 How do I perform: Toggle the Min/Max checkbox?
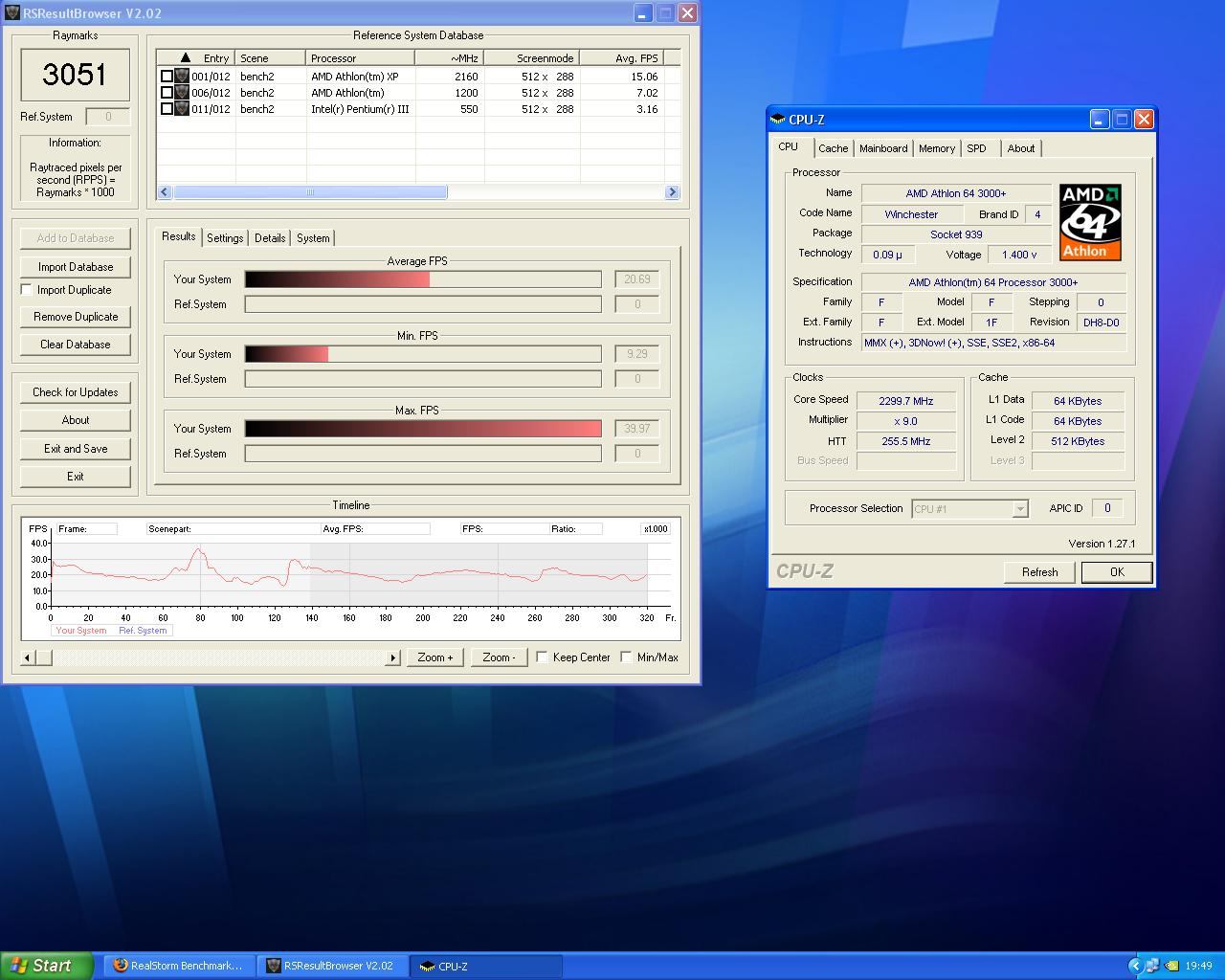coord(626,657)
